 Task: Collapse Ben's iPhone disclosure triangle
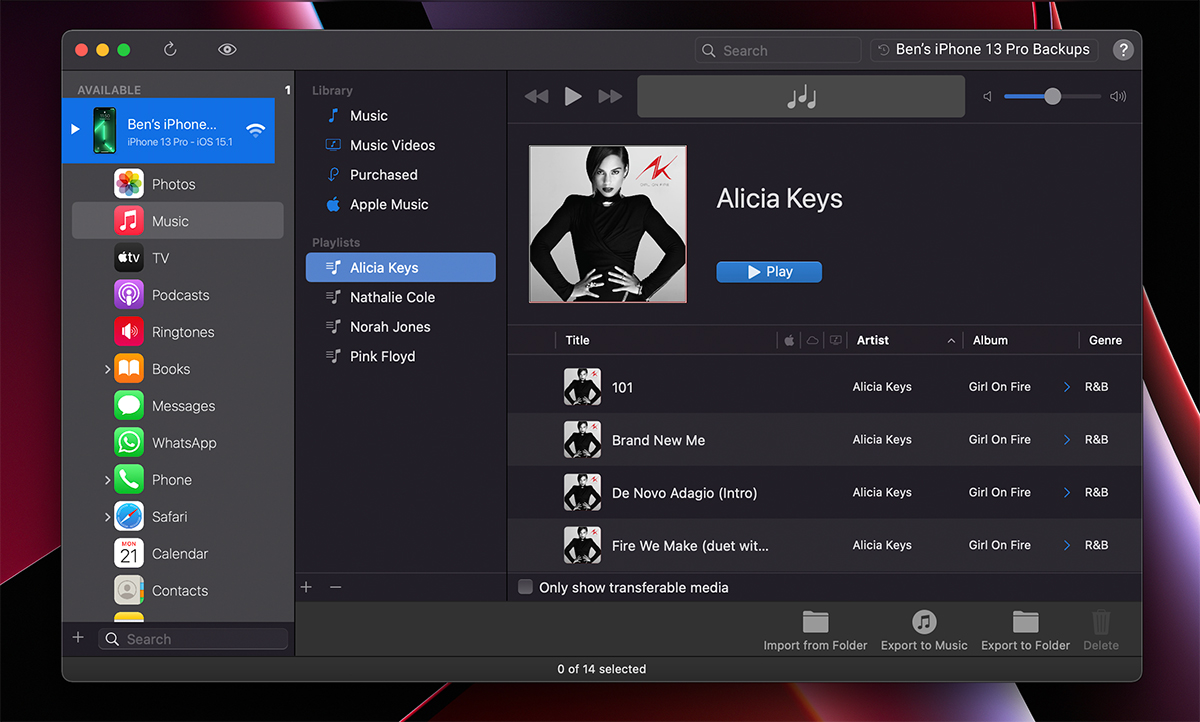point(75,130)
